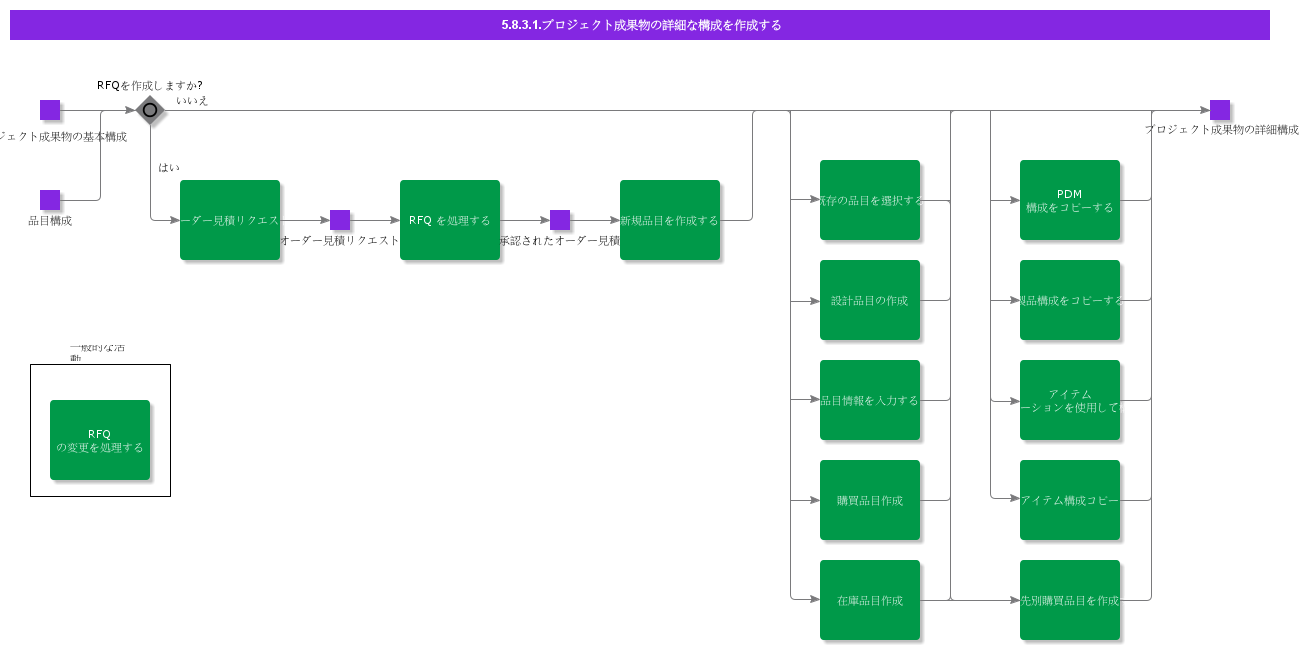Click the 品目構成 label text
Viewport: 1310px width, 650px height.
pyautogui.click(x=50, y=221)
